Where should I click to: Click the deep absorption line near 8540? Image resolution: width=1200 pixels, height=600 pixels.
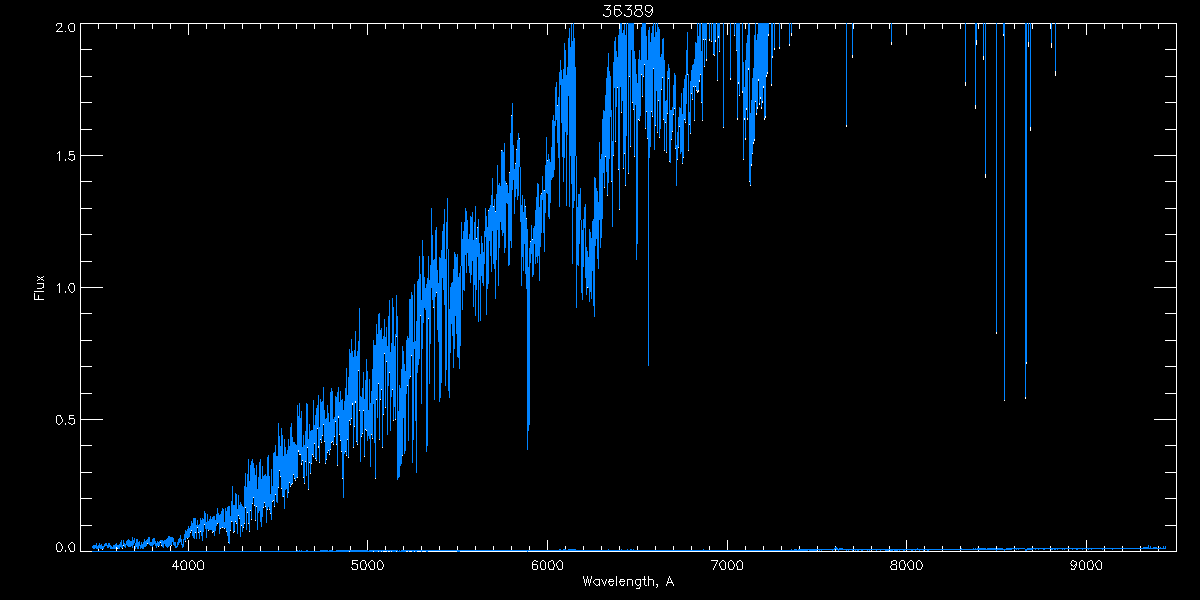coord(1004,300)
